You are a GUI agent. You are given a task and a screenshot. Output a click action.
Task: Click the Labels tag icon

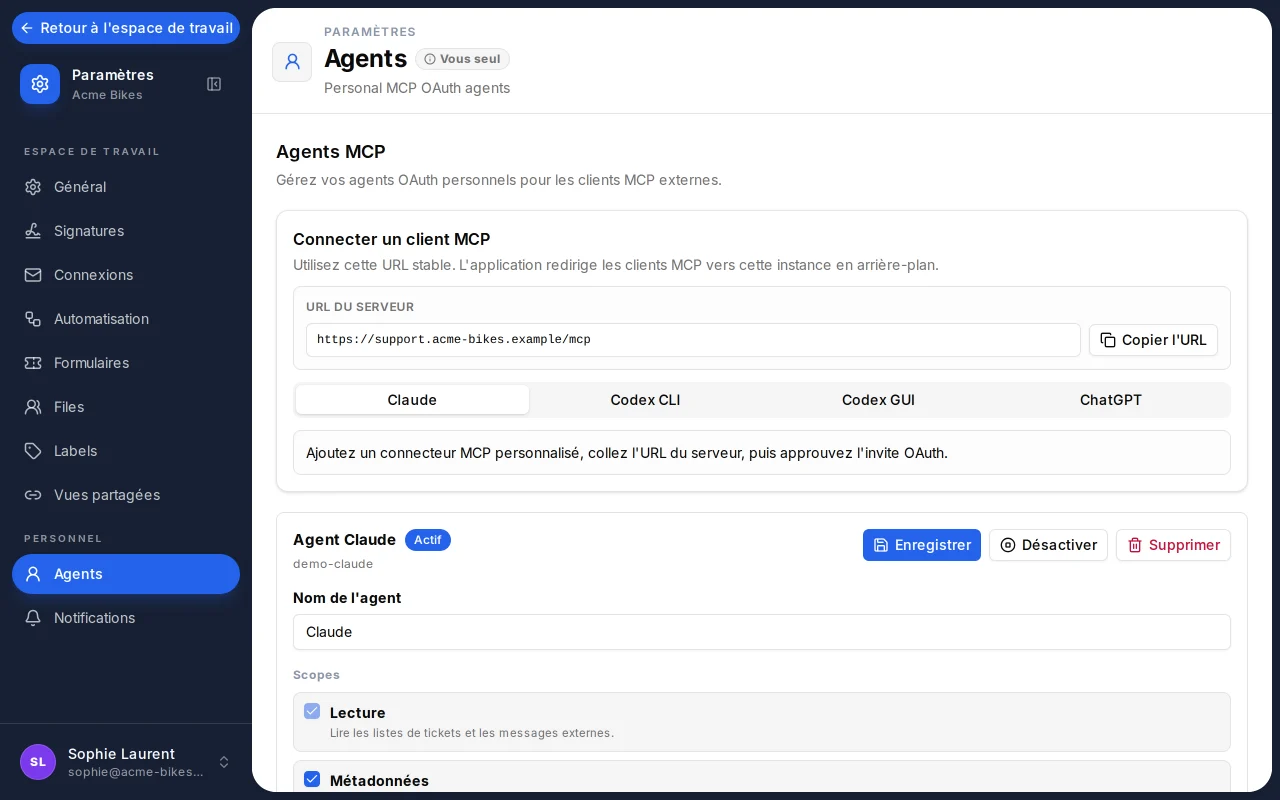(x=33, y=451)
